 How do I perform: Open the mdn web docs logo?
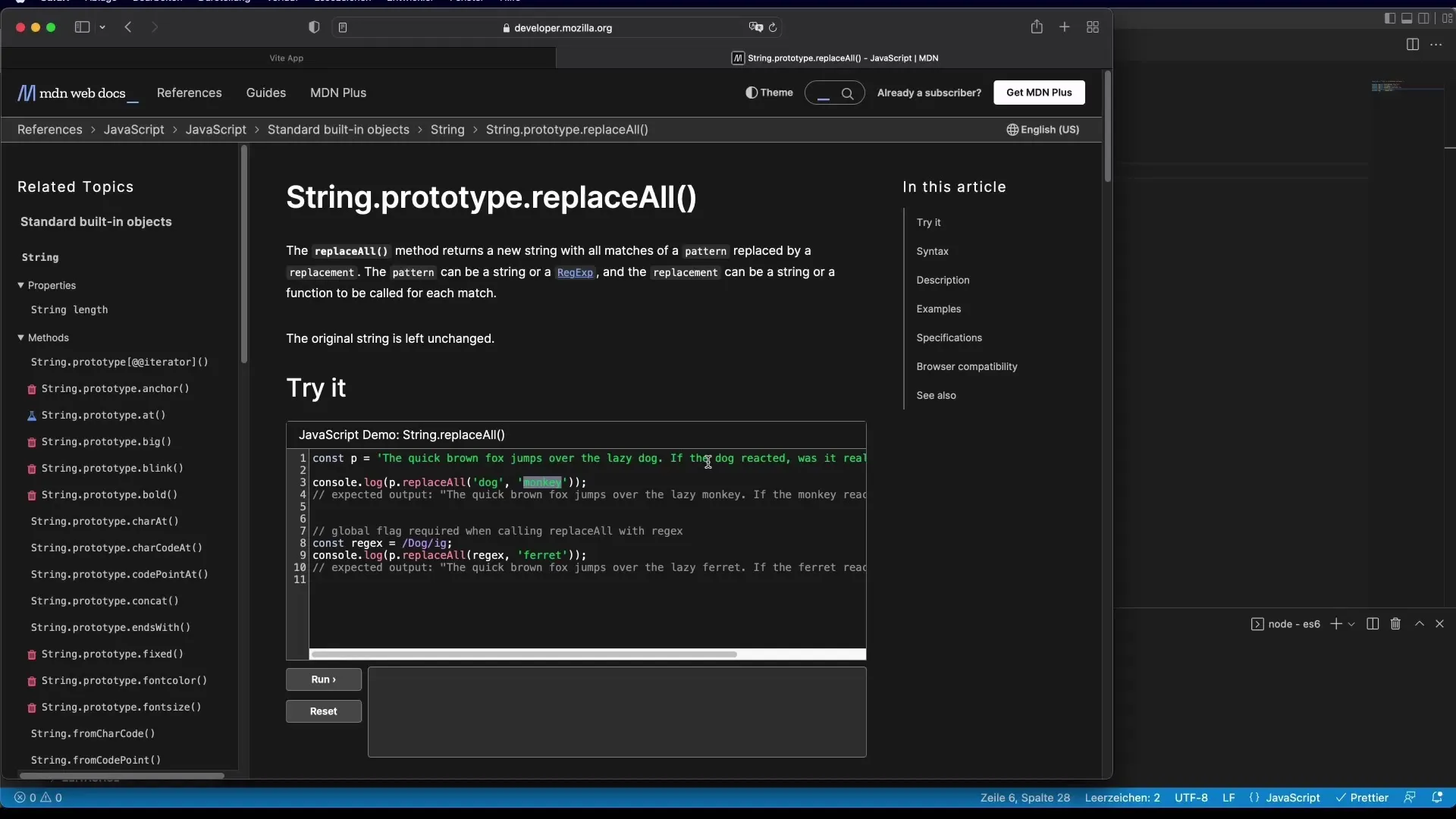[x=77, y=93]
